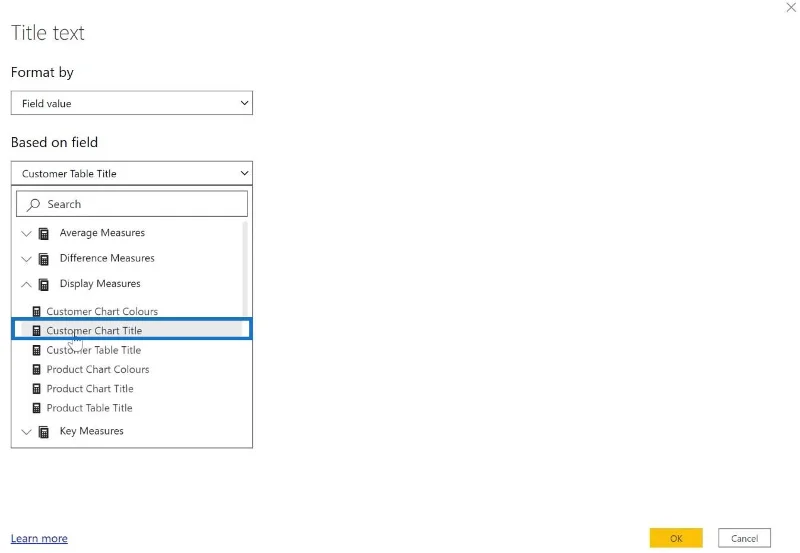Click the Display Measures table icon

[x=44, y=284]
